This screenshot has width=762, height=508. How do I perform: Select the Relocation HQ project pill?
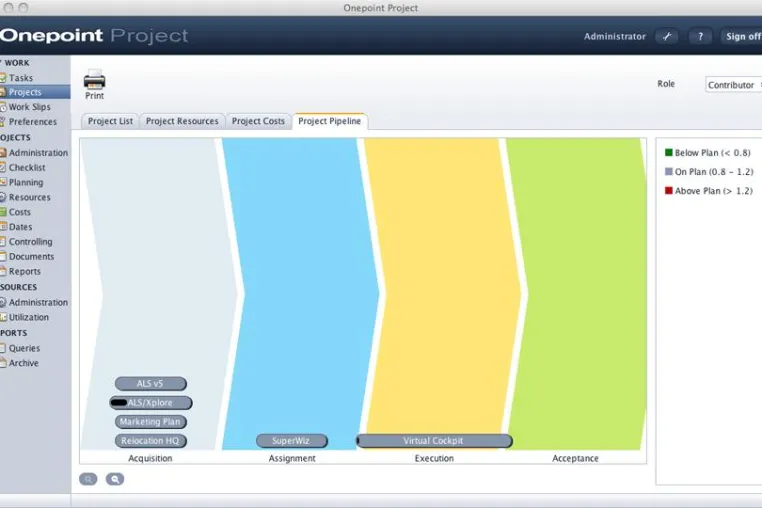[x=151, y=441]
